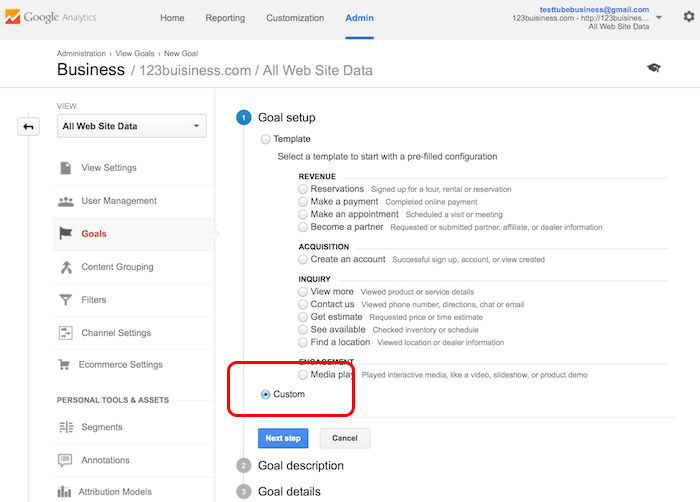700x502 pixels.
Task: Click the Filters funnel icon
Action: (x=66, y=300)
